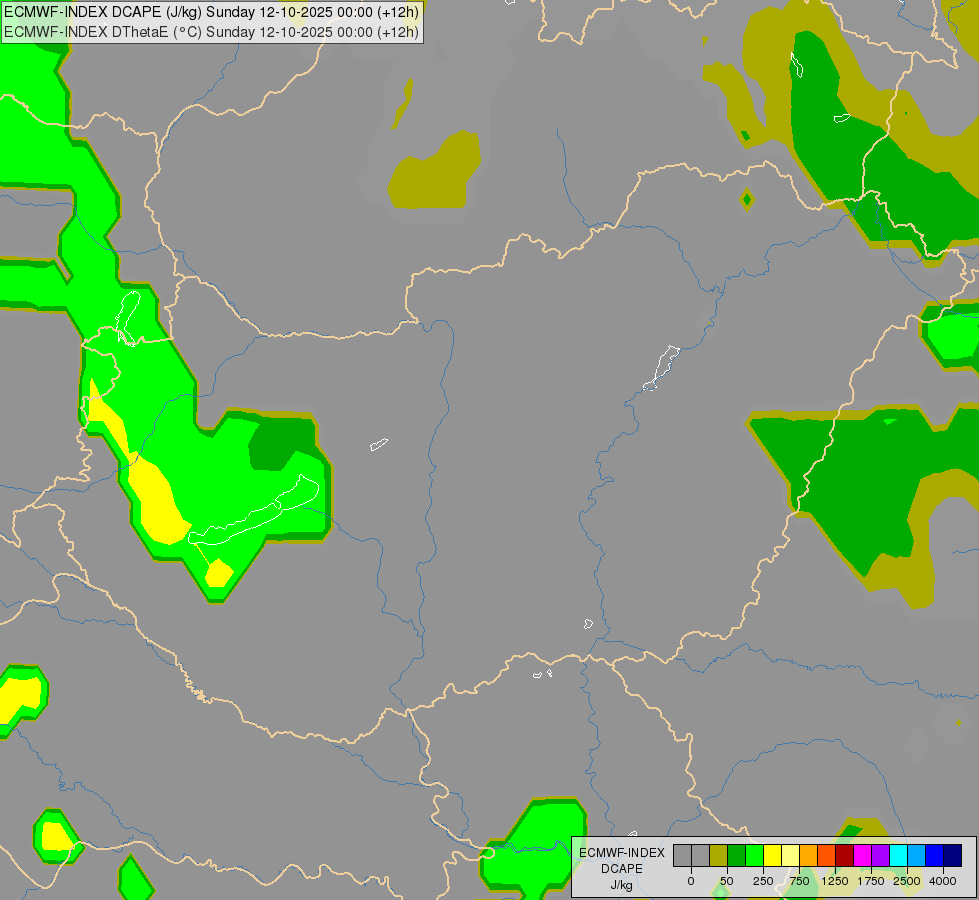
Task: Choose the light blue legend swatch
Action: tap(917, 856)
